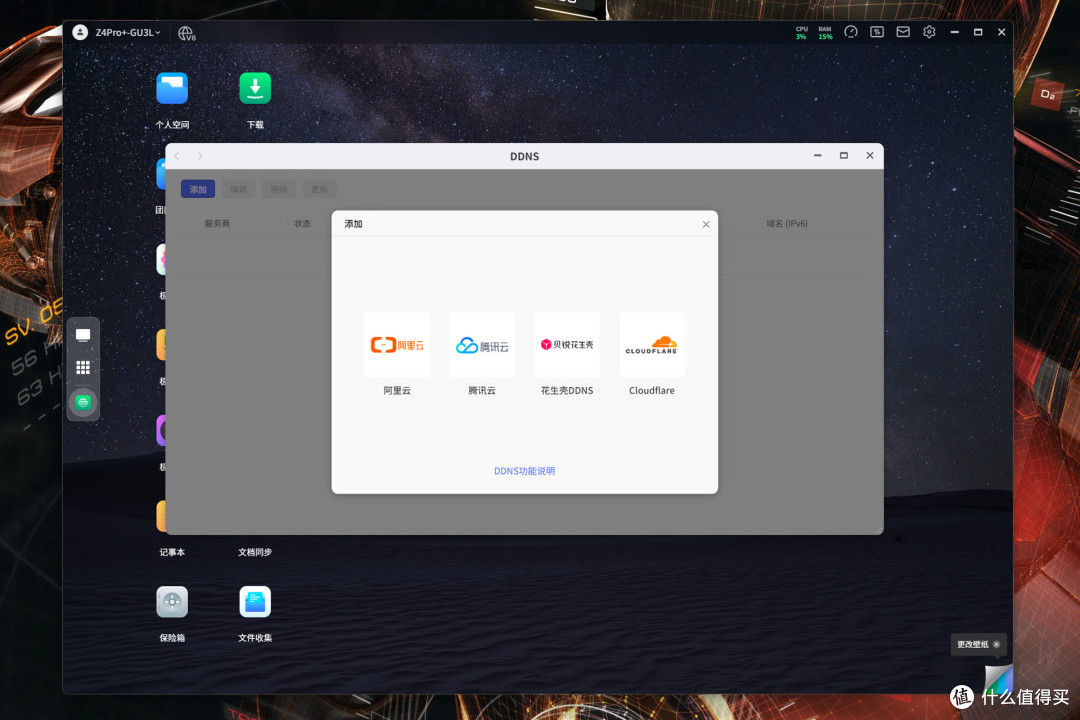This screenshot has height=720, width=1080.
Task: Open the settings gear icon
Action: [929, 32]
